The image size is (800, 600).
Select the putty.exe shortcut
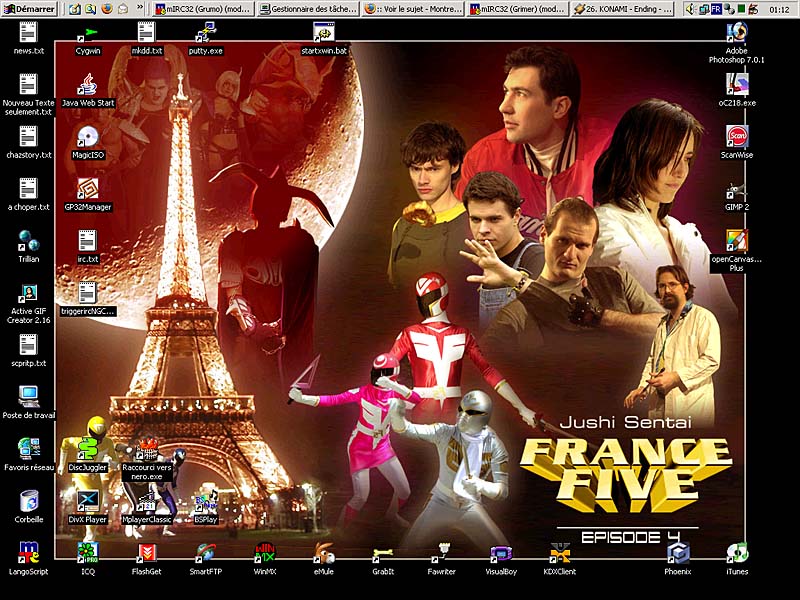(x=206, y=38)
